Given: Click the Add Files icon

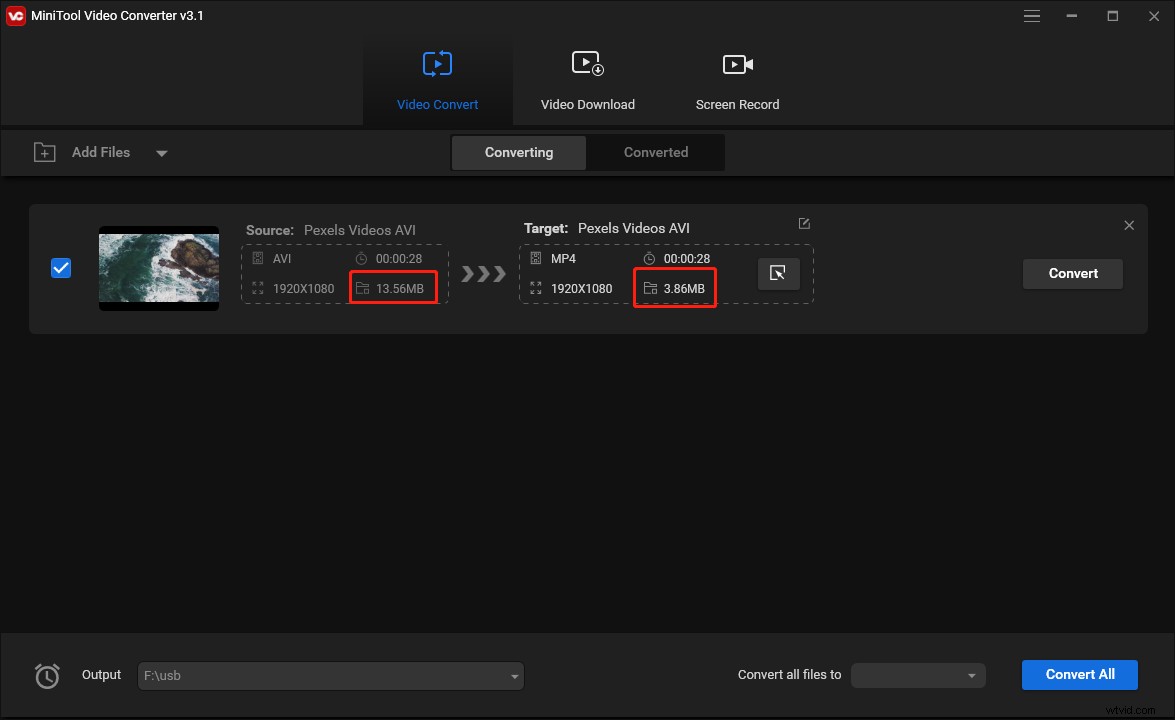Looking at the screenshot, I should 44,152.
